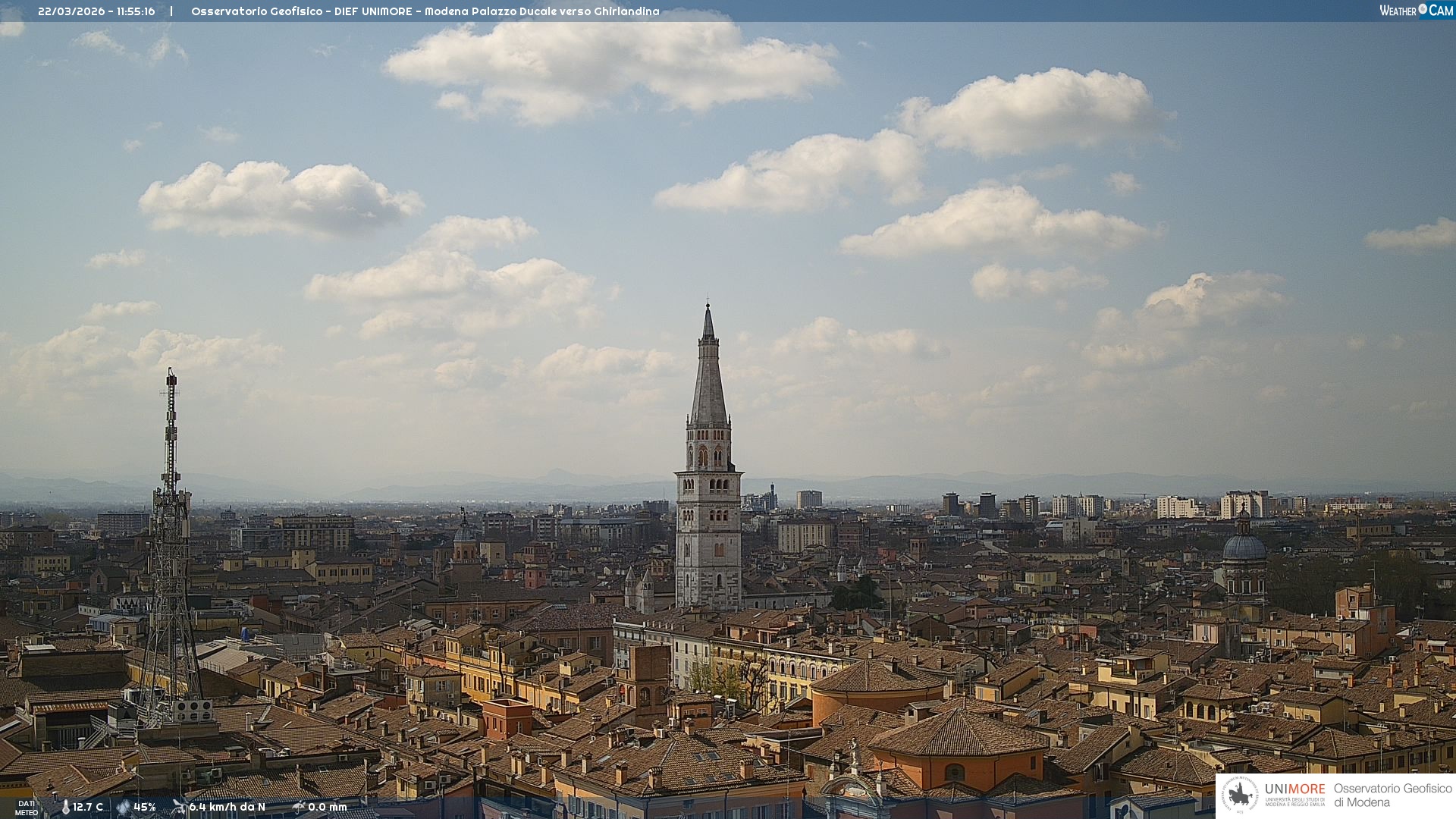Click the UNIMORE wordmark text

(x=1294, y=789)
